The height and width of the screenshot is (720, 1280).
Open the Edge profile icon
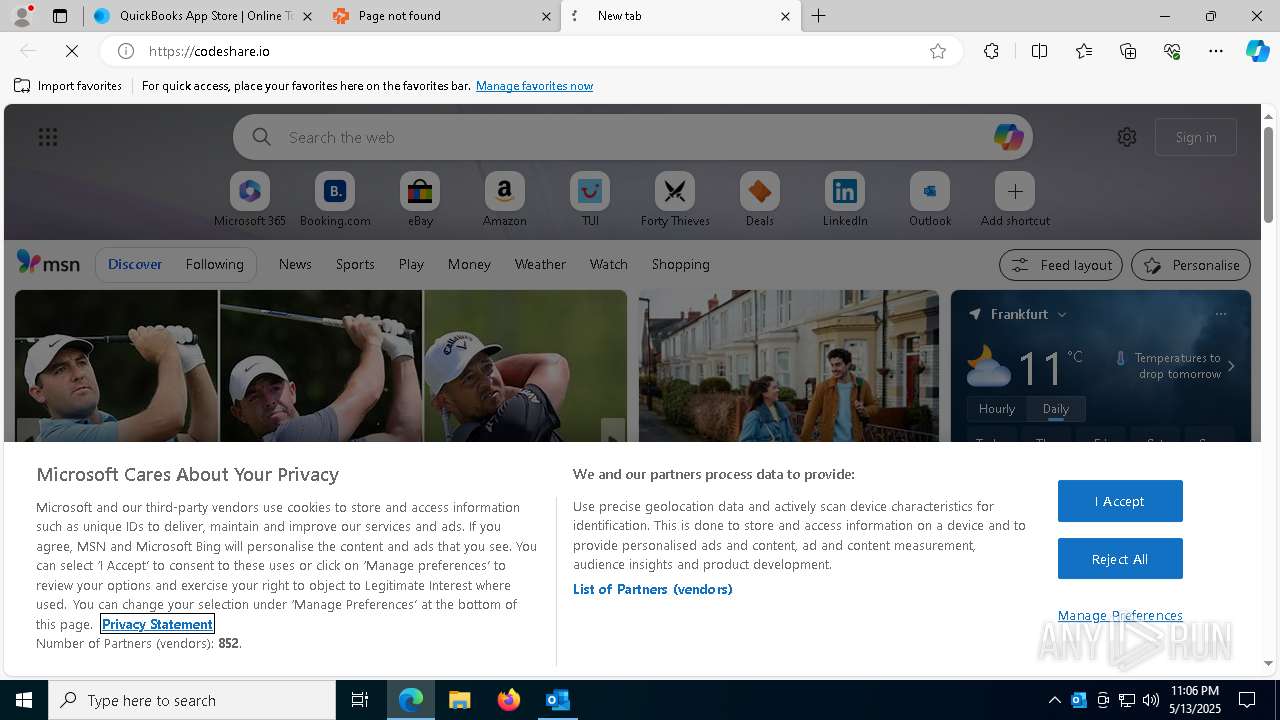pos(22,16)
